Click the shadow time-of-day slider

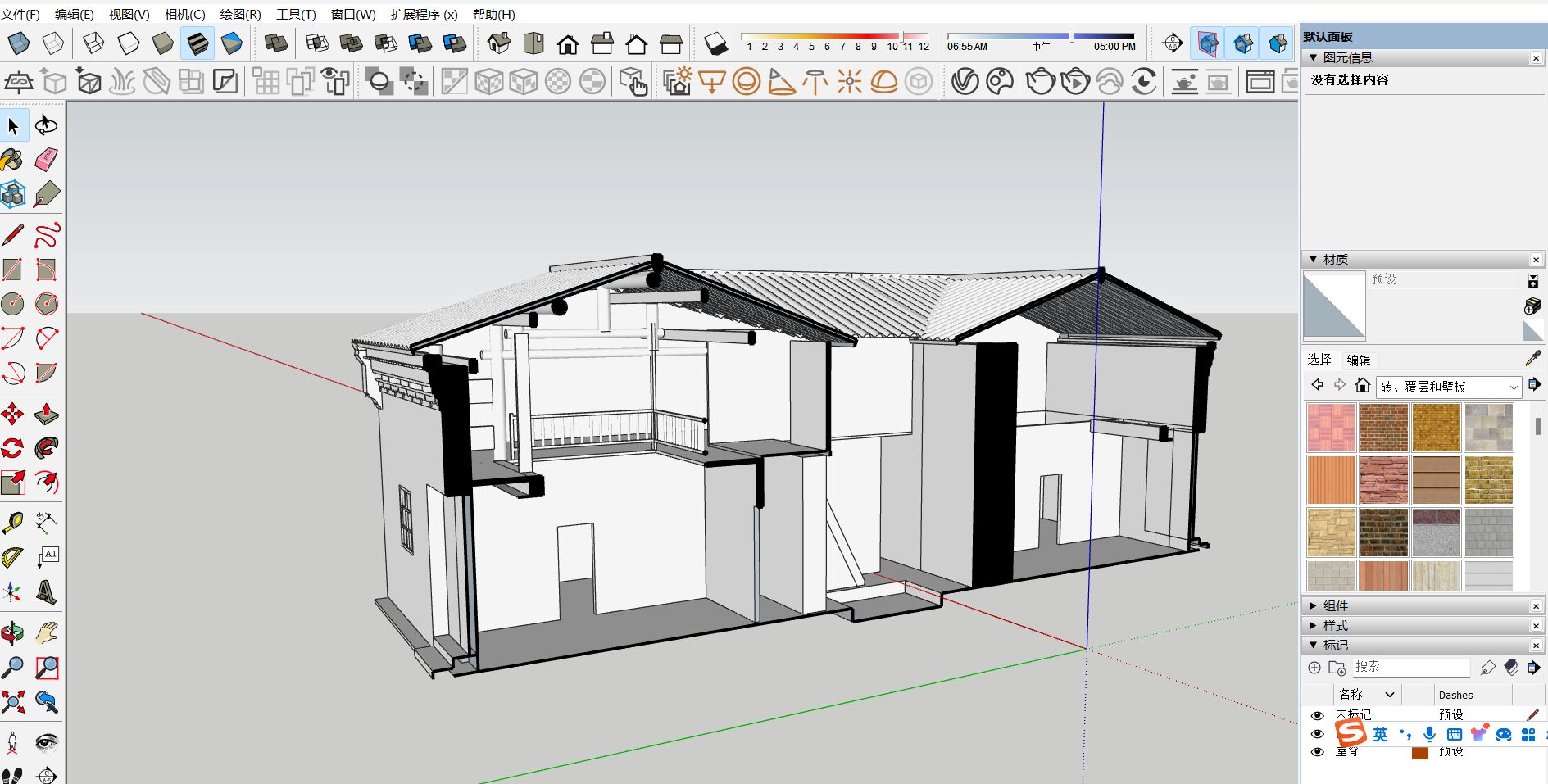(1041, 36)
